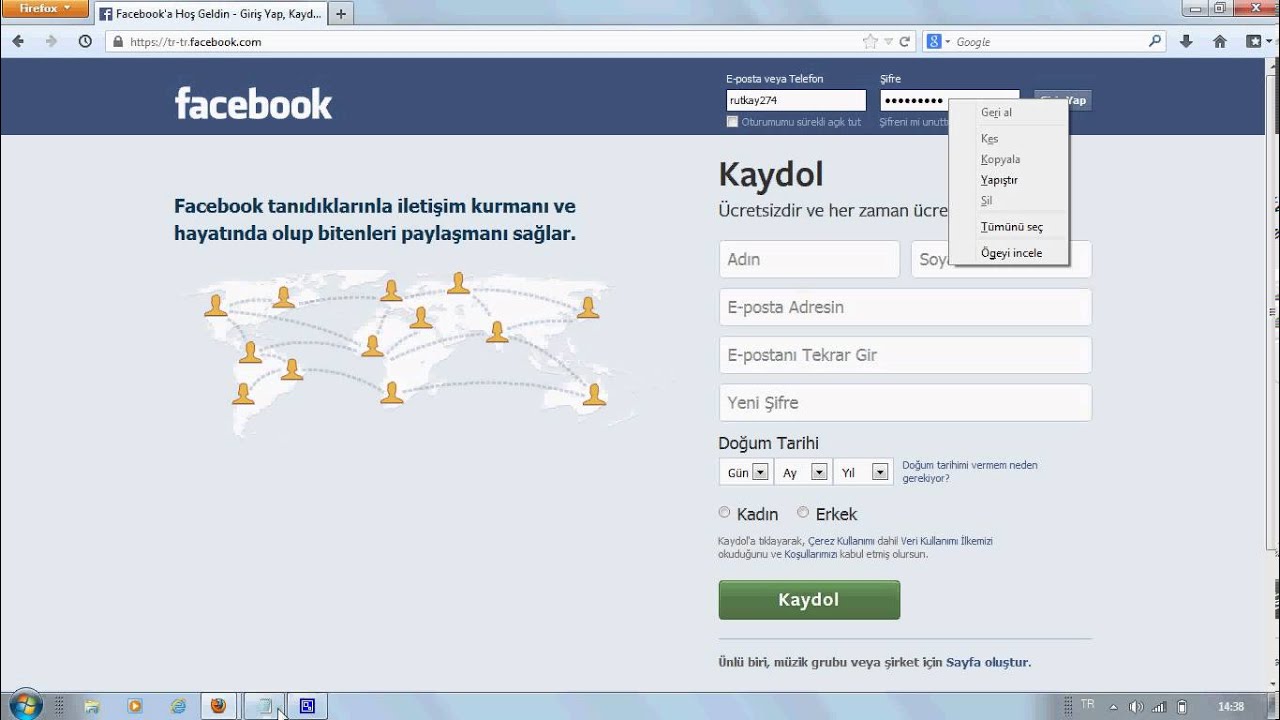Click the blue square taskbar application
Viewport: 1280px width, 720px height.
[x=307, y=706]
